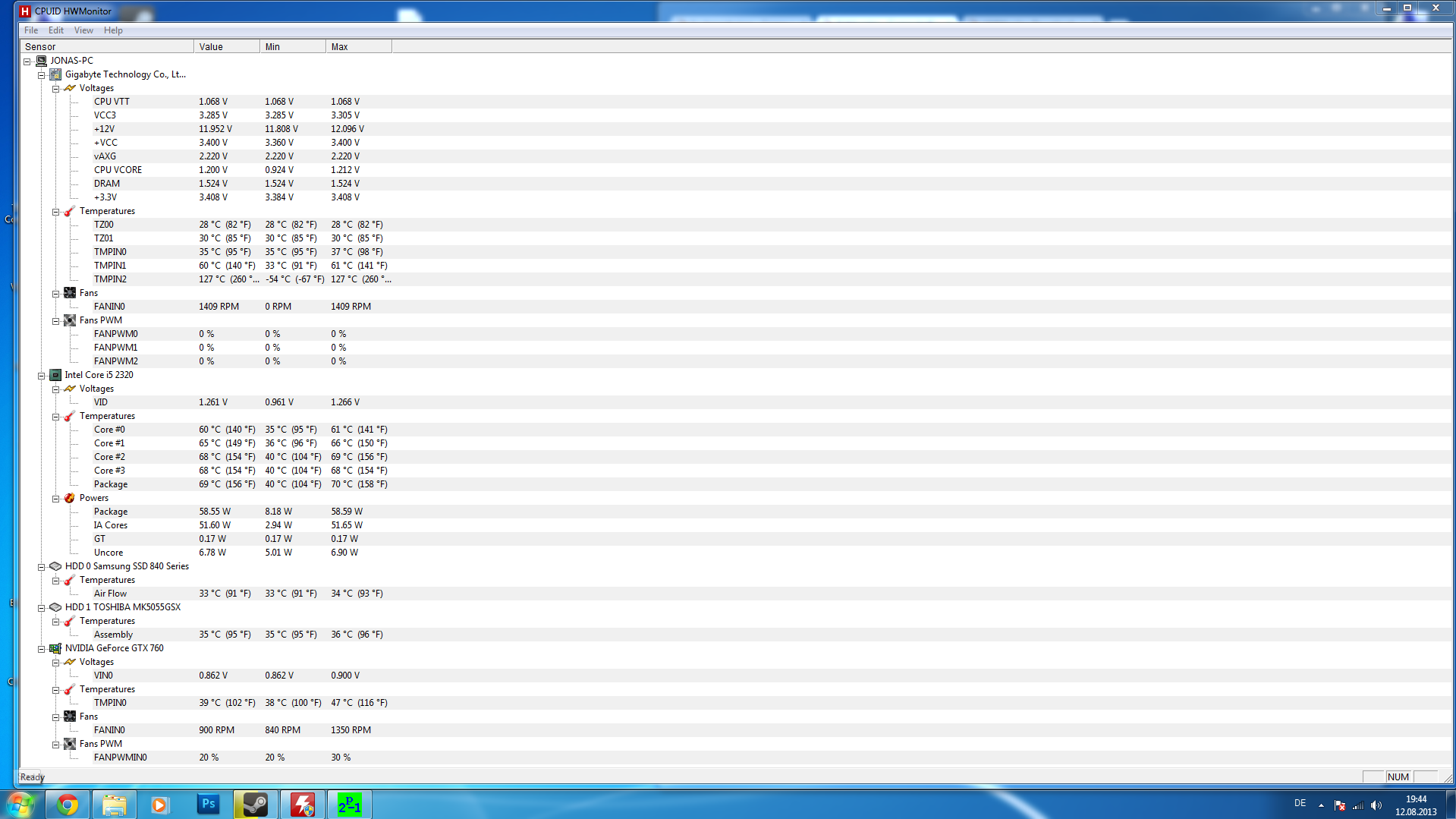Click the NVIDIA Temperatures thermometer icon

tap(70, 689)
